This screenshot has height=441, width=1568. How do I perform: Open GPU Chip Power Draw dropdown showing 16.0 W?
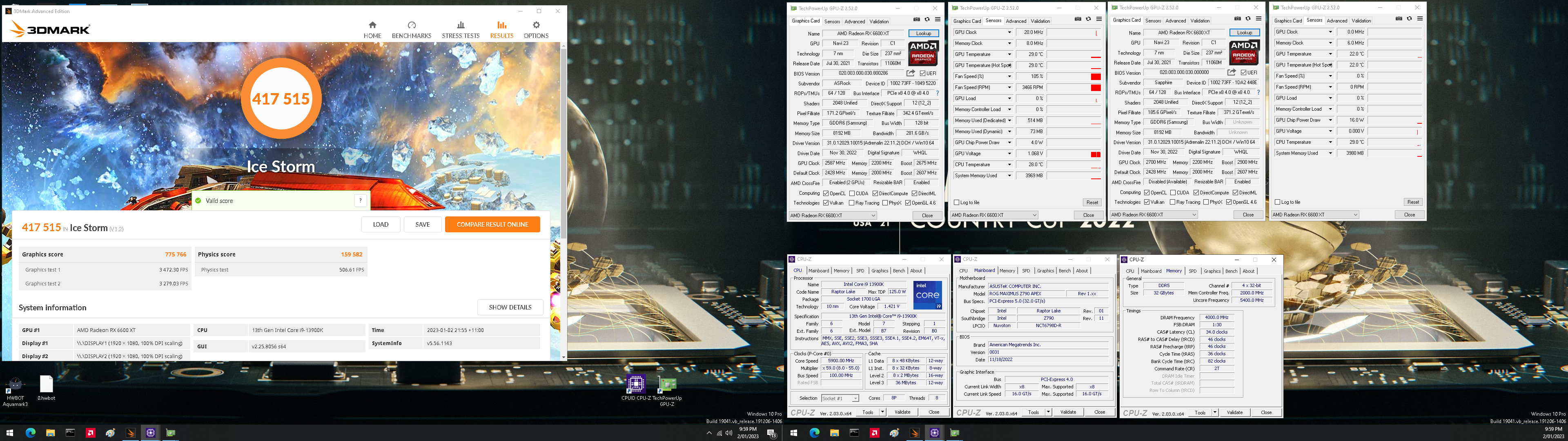click(1330, 120)
